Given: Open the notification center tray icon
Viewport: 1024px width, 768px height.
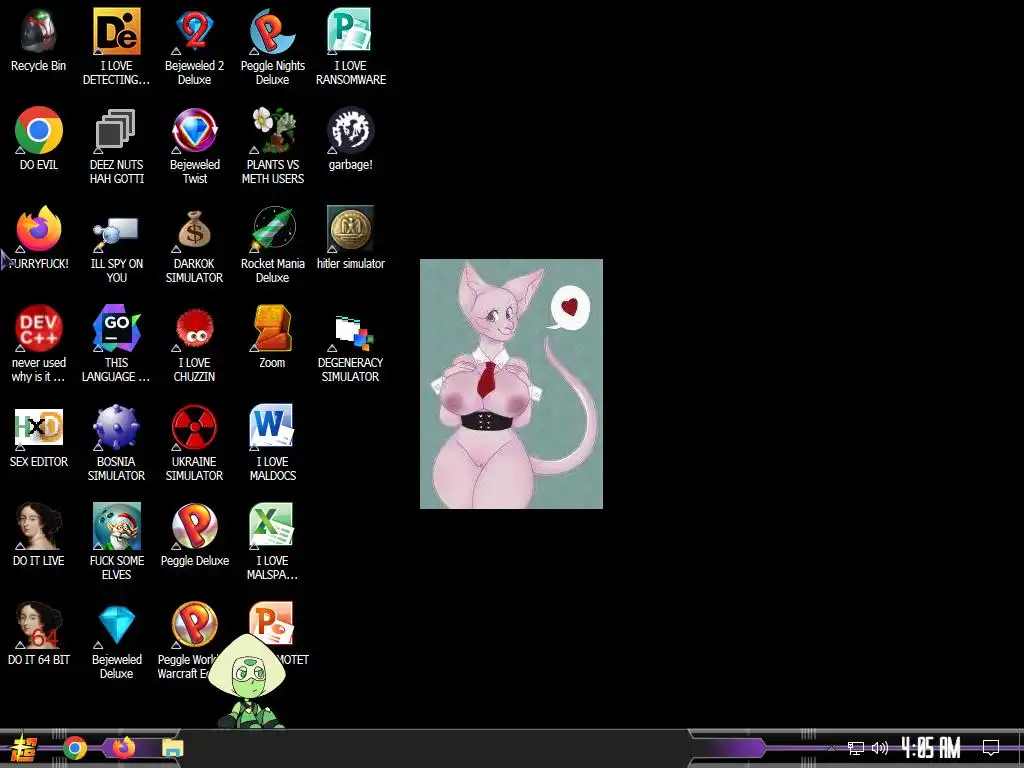Looking at the screenshot, I should point(991,748).
